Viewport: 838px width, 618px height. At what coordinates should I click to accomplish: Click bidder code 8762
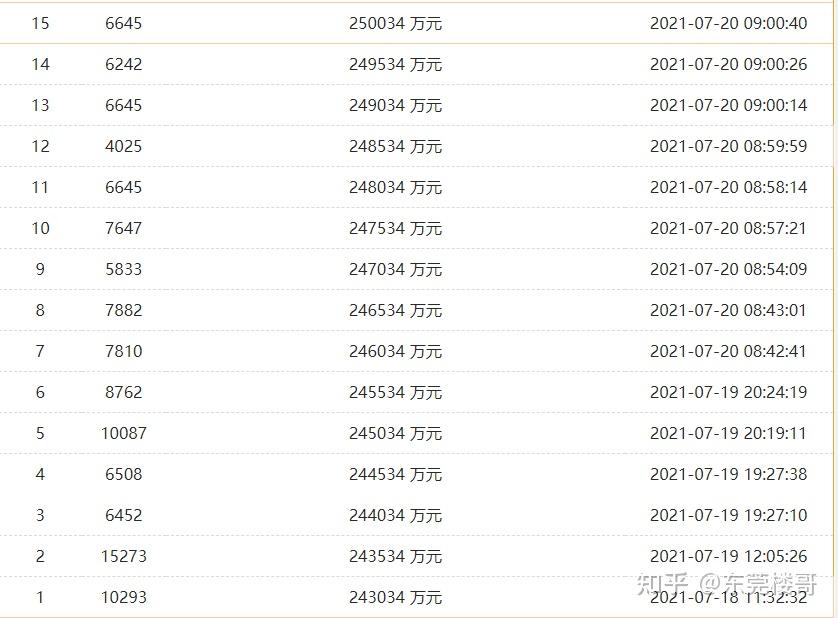[x=123, y=392]
